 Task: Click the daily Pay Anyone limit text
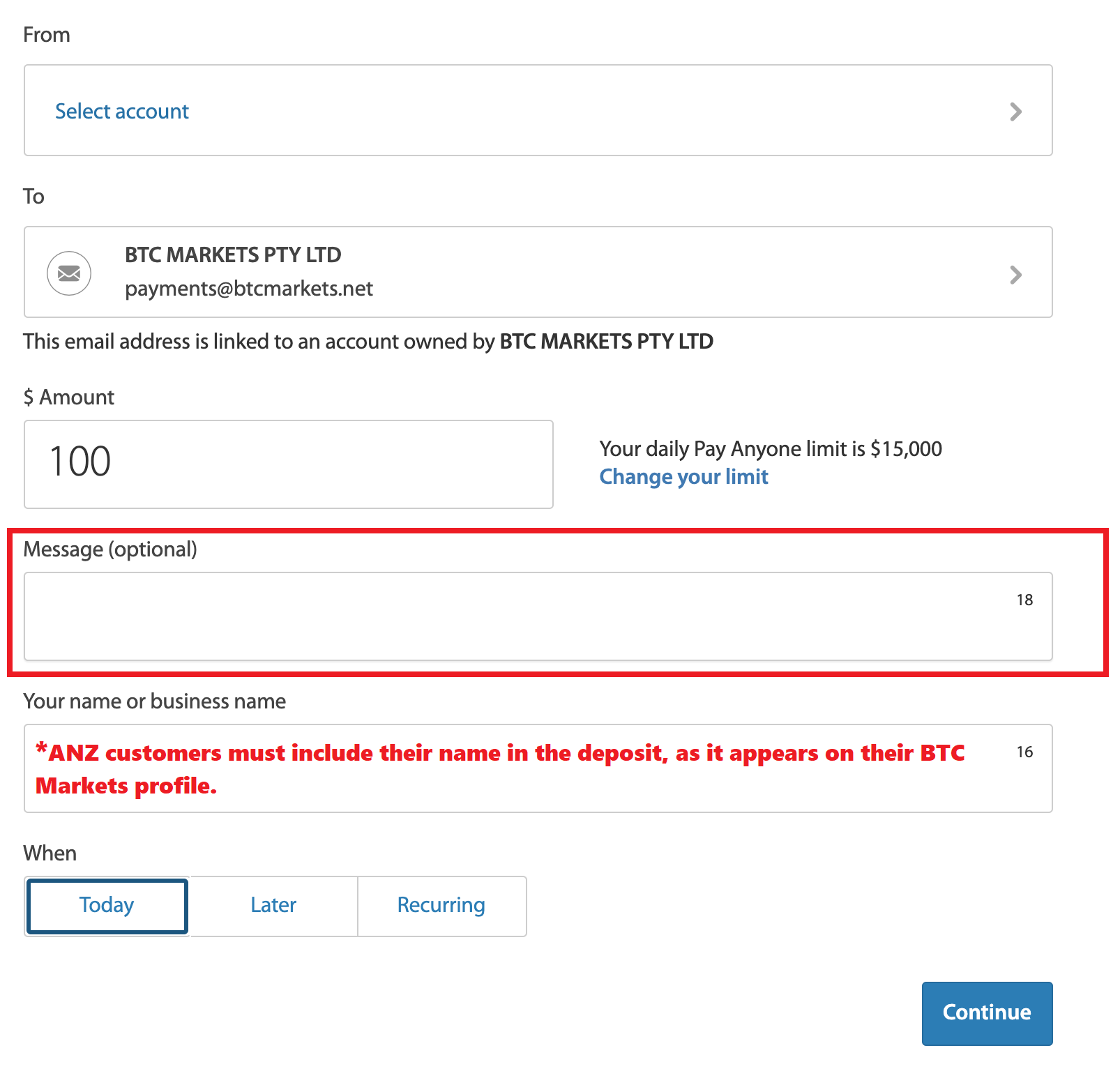(771, 449)
